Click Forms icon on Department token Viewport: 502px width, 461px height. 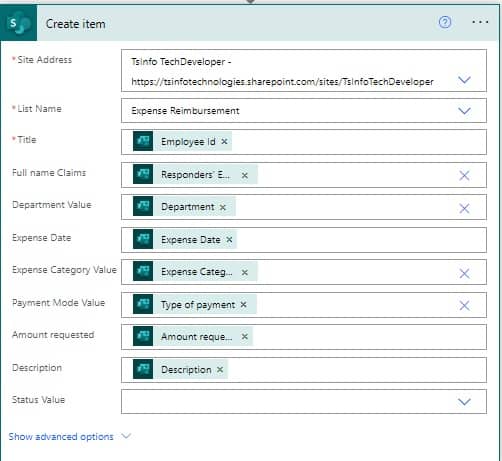pyautogui.click(x=143, y=206)
